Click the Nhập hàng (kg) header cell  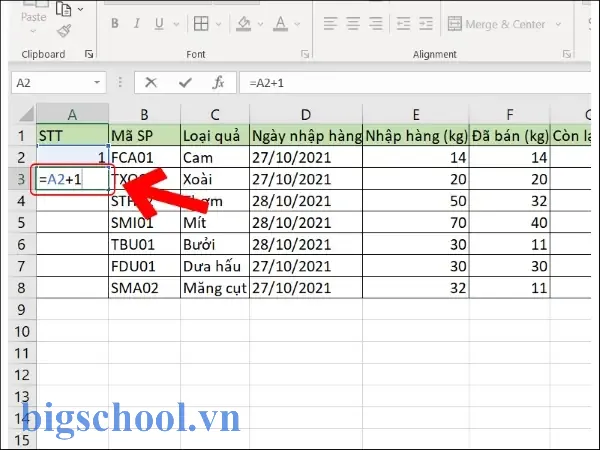[416, 135]
